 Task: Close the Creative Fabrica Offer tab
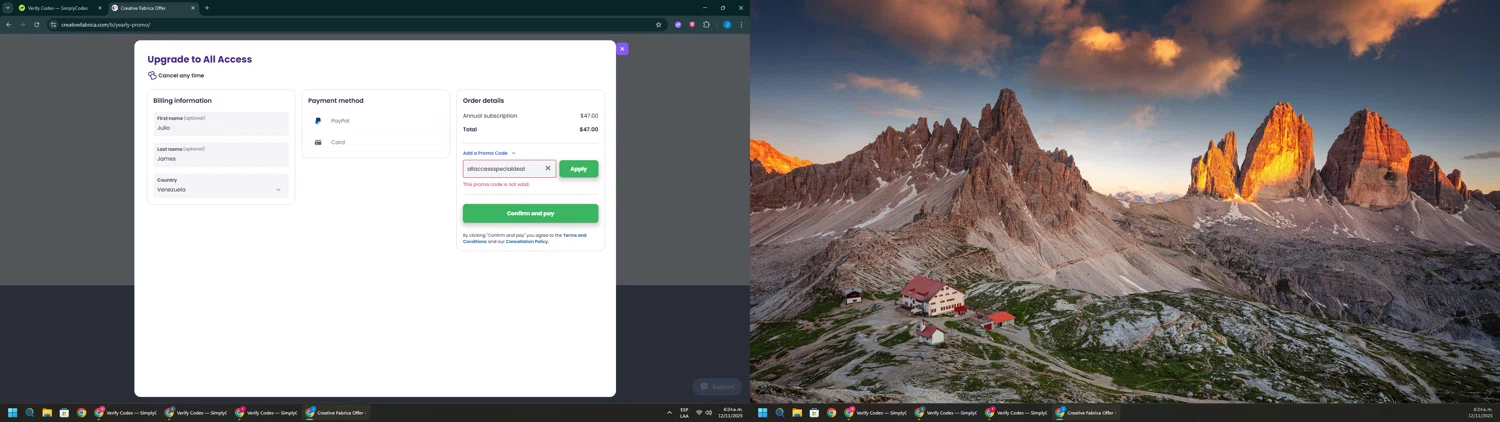tap(193, 8)
